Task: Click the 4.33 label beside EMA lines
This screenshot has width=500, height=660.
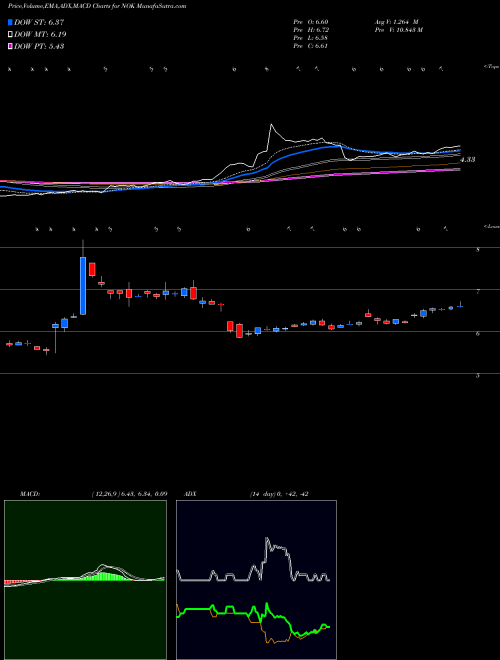Action: coord(468,160)
